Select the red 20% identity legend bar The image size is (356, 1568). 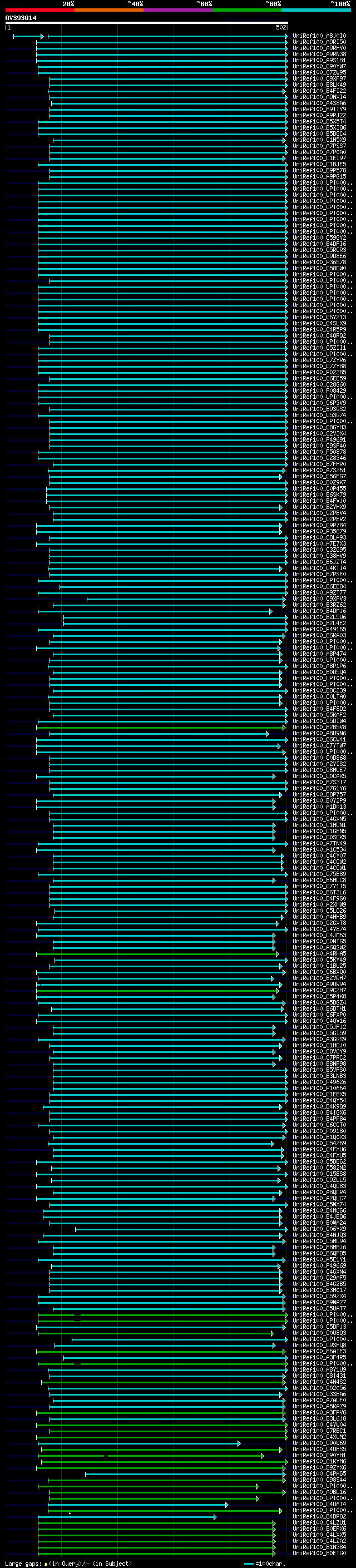[39, 10]
